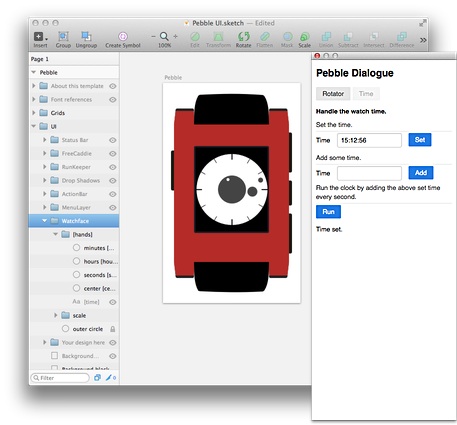Switch to the Time tab

[366, 94]
